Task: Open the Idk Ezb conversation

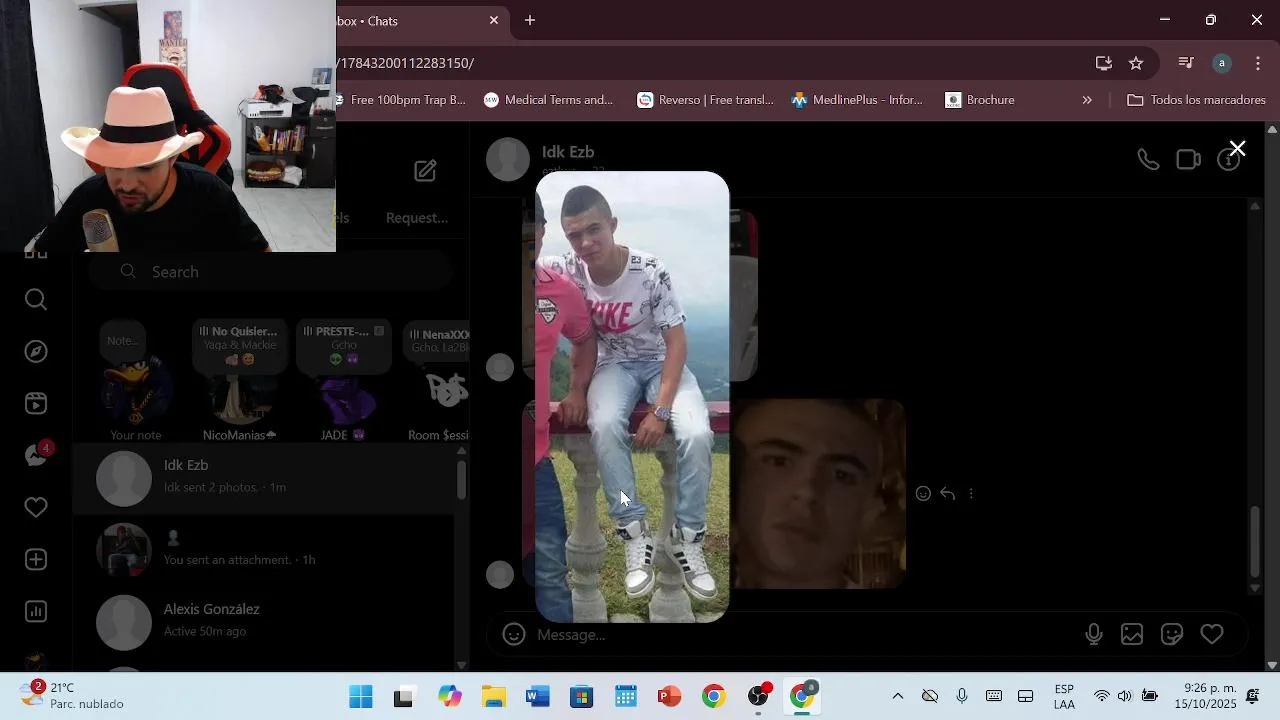Action: point(262,478)
